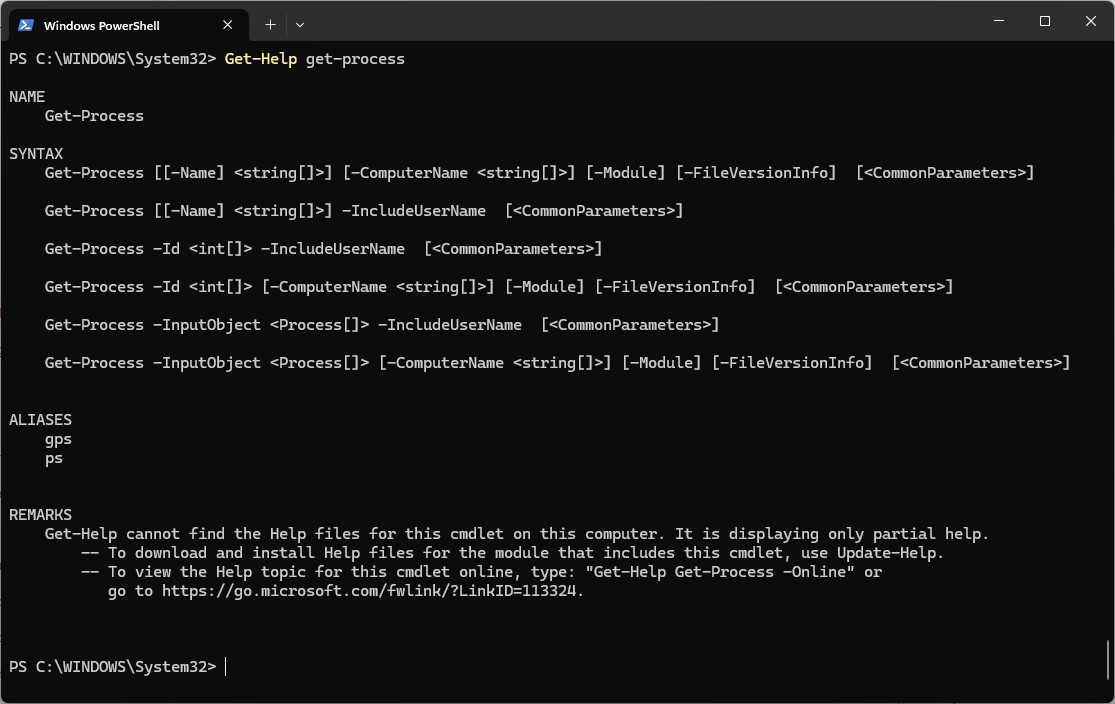The image size is (1115, 704).
Task: Select the ALIASES label gps
Action: tap(58, 438)
